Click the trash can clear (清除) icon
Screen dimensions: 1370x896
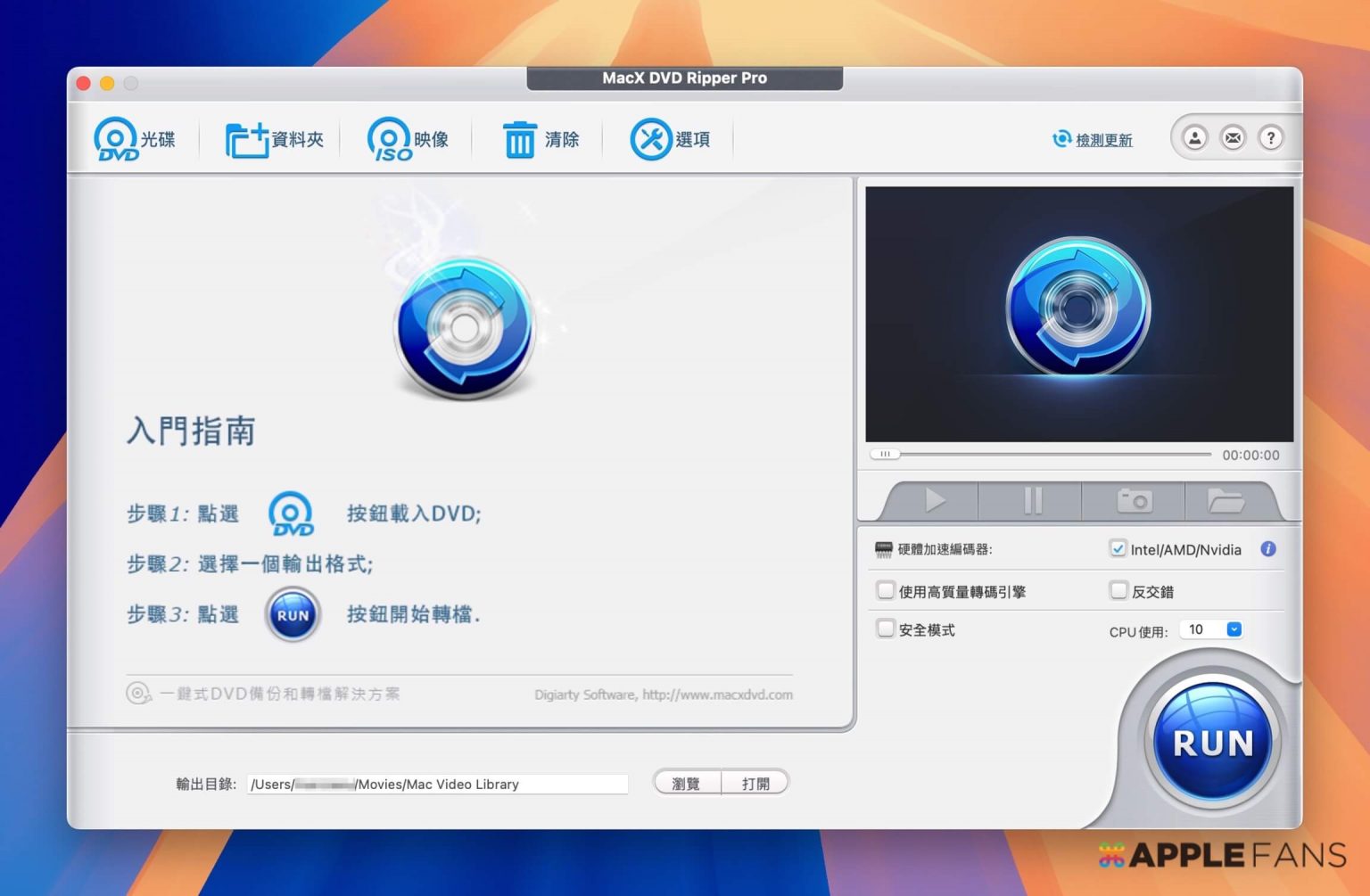pyautogui.click(x=519, y=140)
